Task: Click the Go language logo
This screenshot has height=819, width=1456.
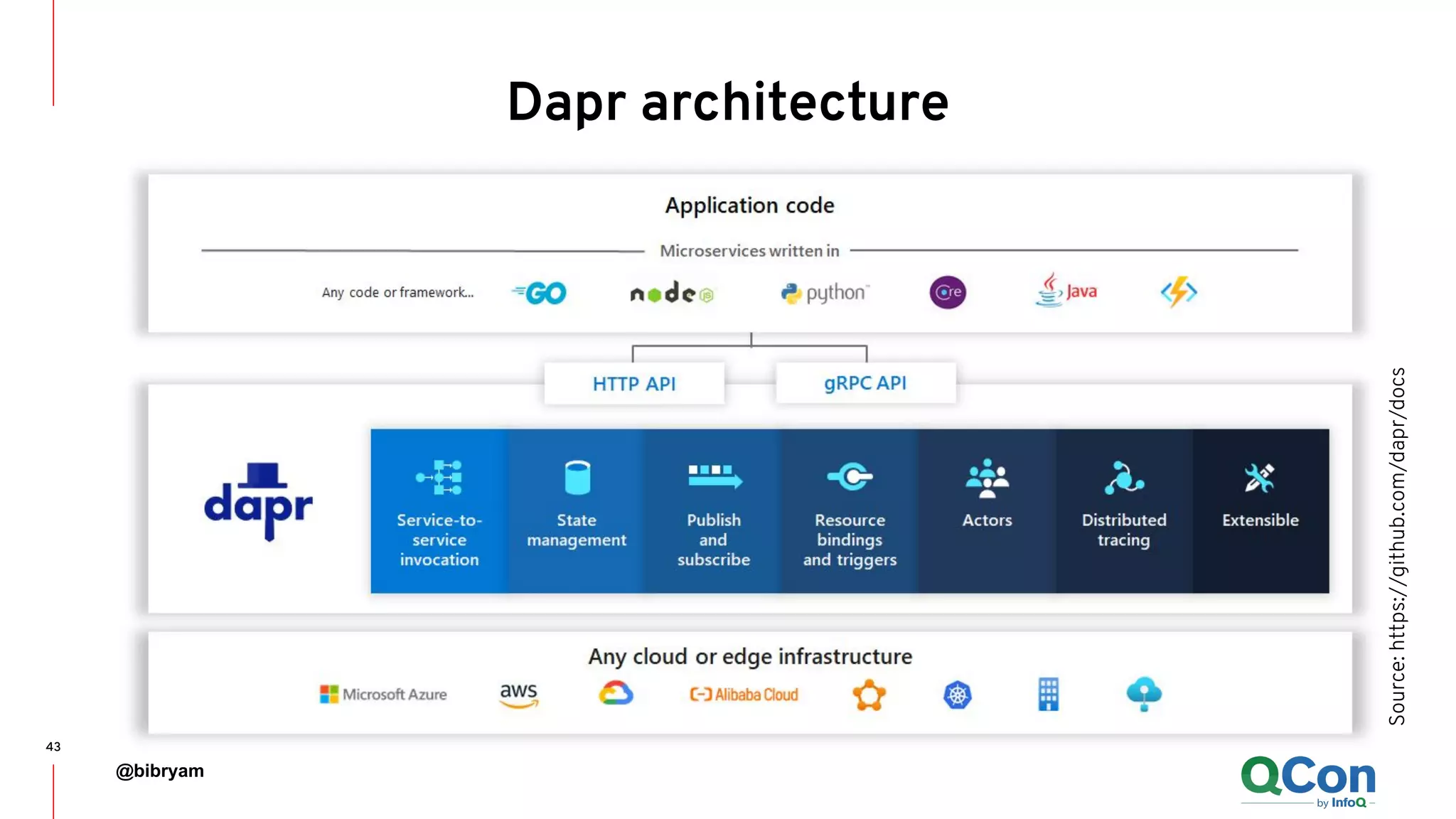Action: click(540, 293)
